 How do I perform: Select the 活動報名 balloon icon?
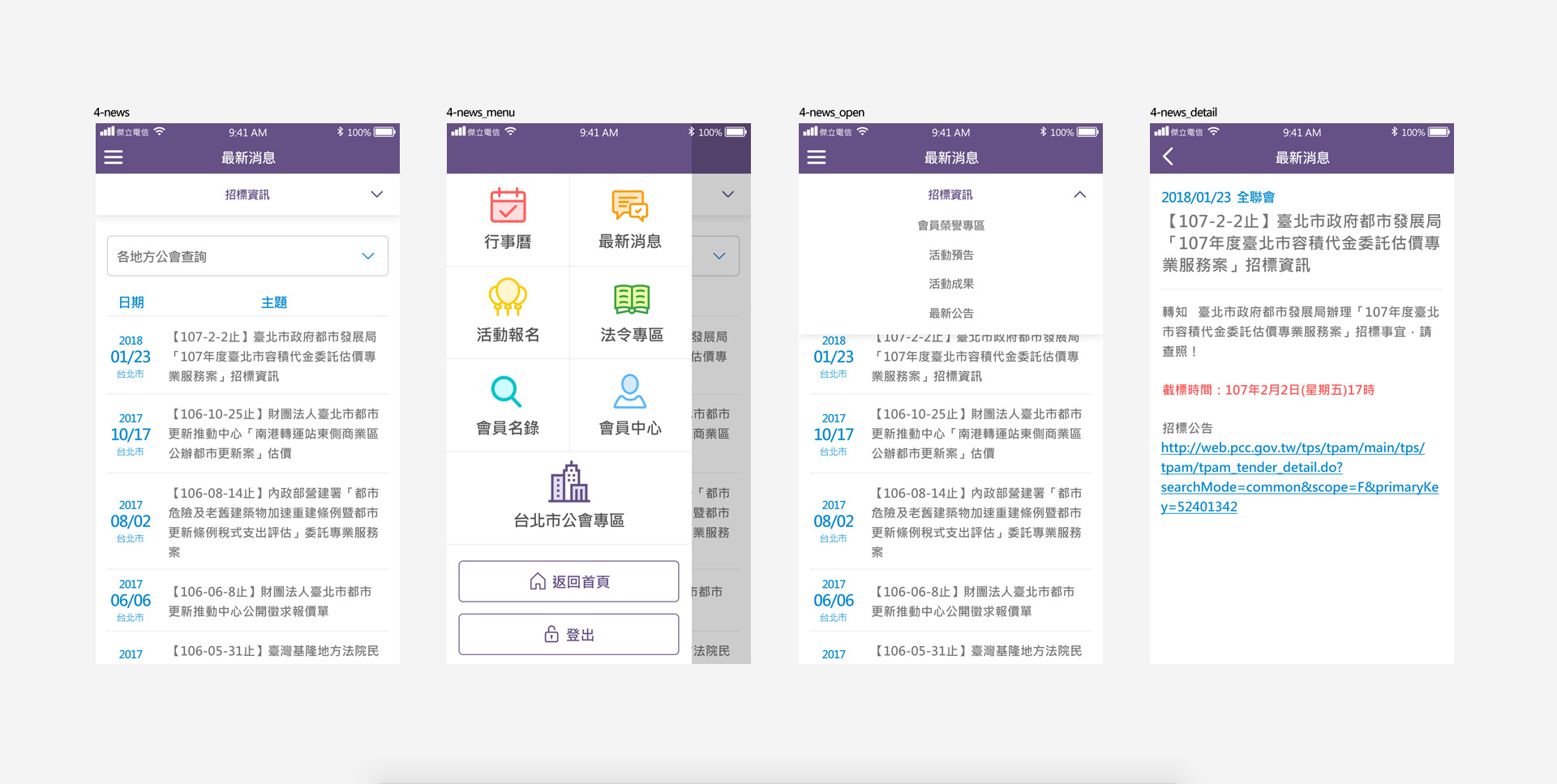point(508,312)
